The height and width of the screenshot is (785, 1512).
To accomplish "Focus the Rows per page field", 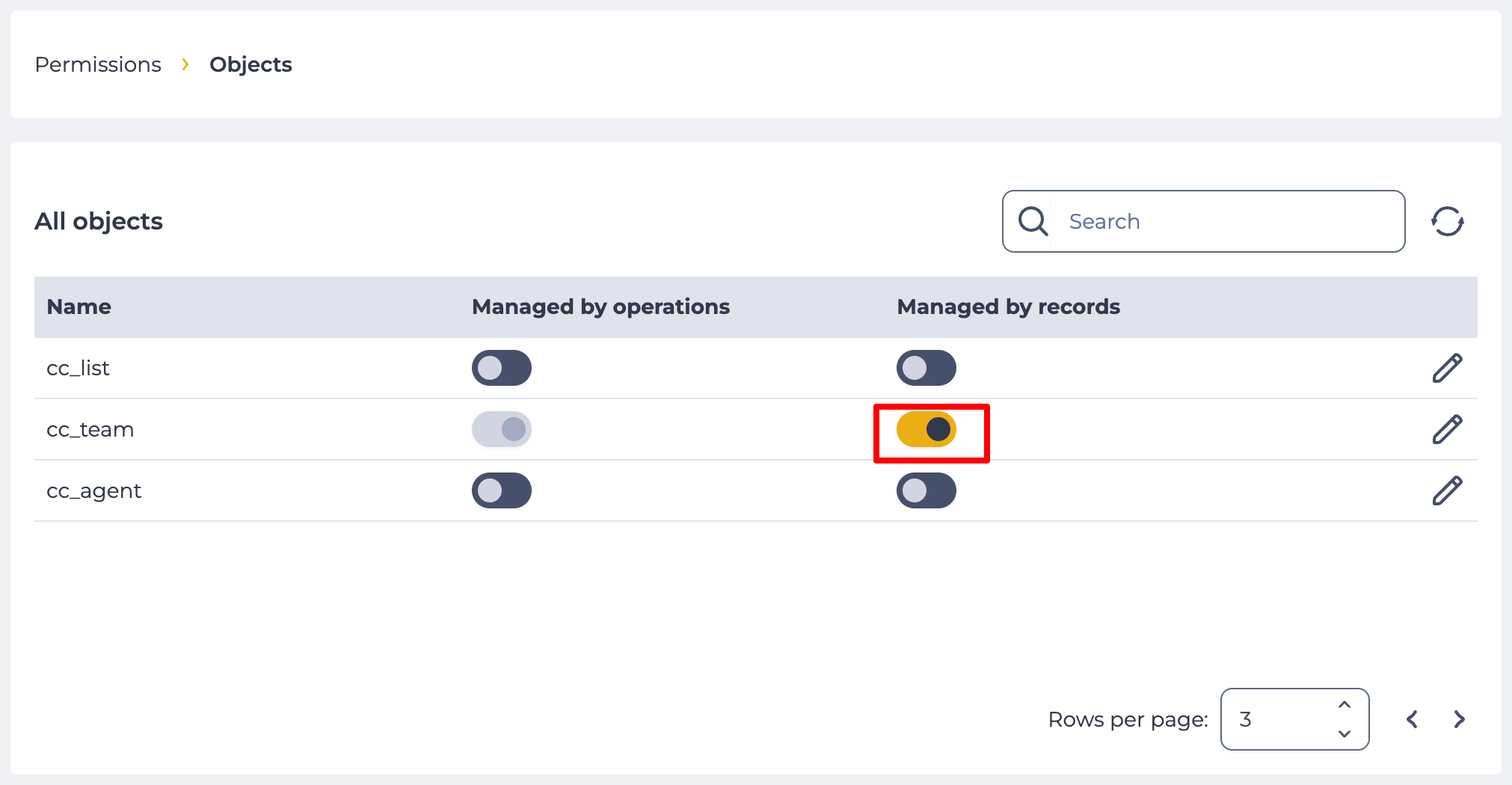I will tap(1295, 719).
